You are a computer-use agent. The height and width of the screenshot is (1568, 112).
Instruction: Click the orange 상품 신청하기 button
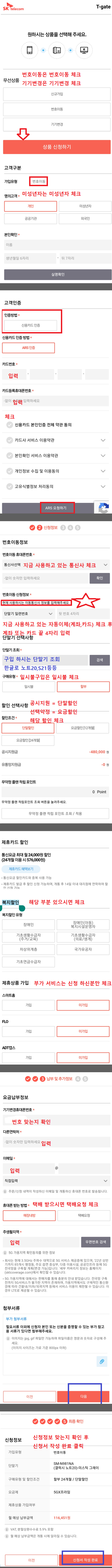point(57,147)
